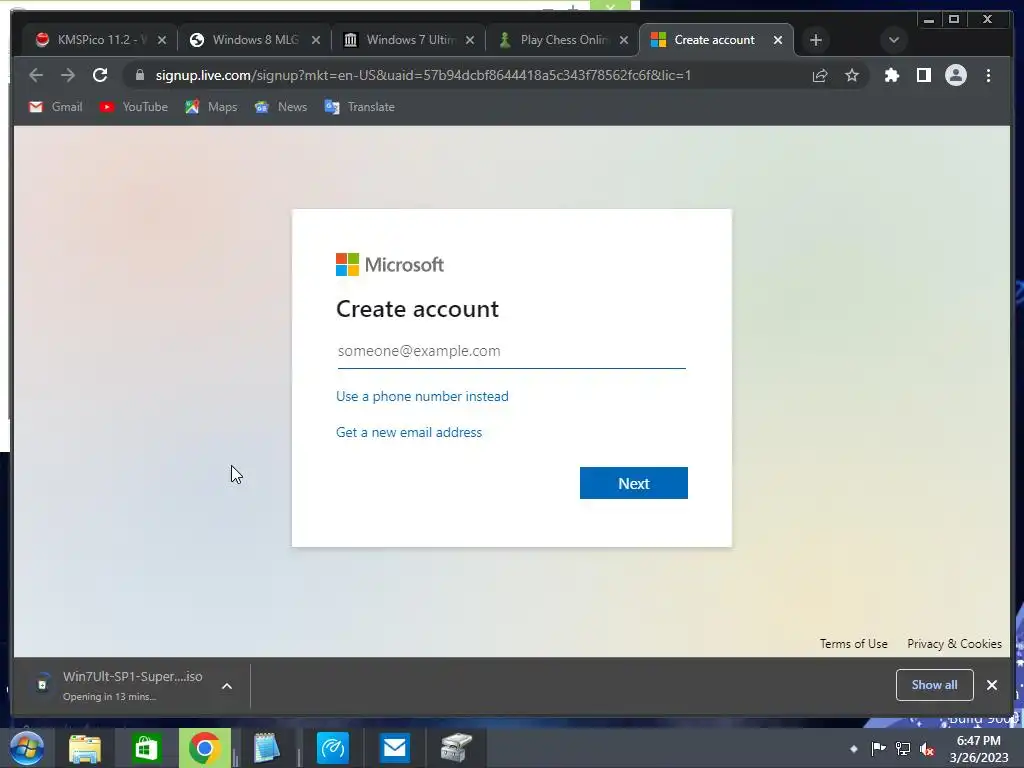Open the blue speedometer taskbar app

pyautogui.click(x=333, y=748)
